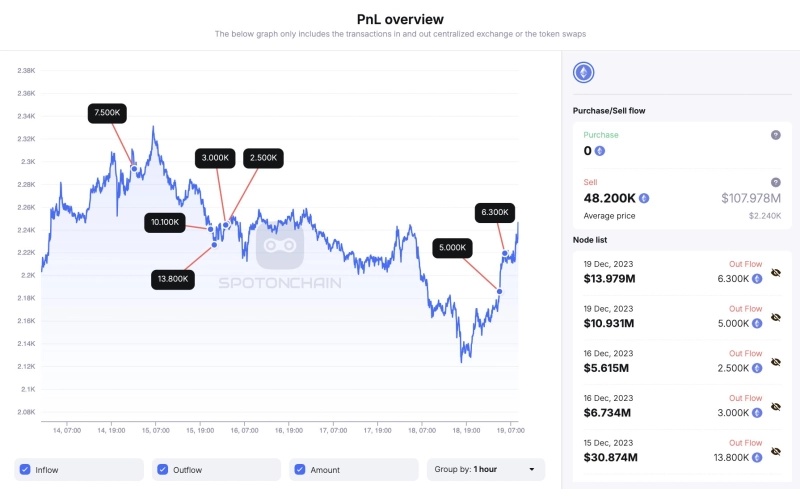The image size is (800, 489).
Task: Click the Ethereum token icon in the side panel
Action: click(x=584, y=72)
